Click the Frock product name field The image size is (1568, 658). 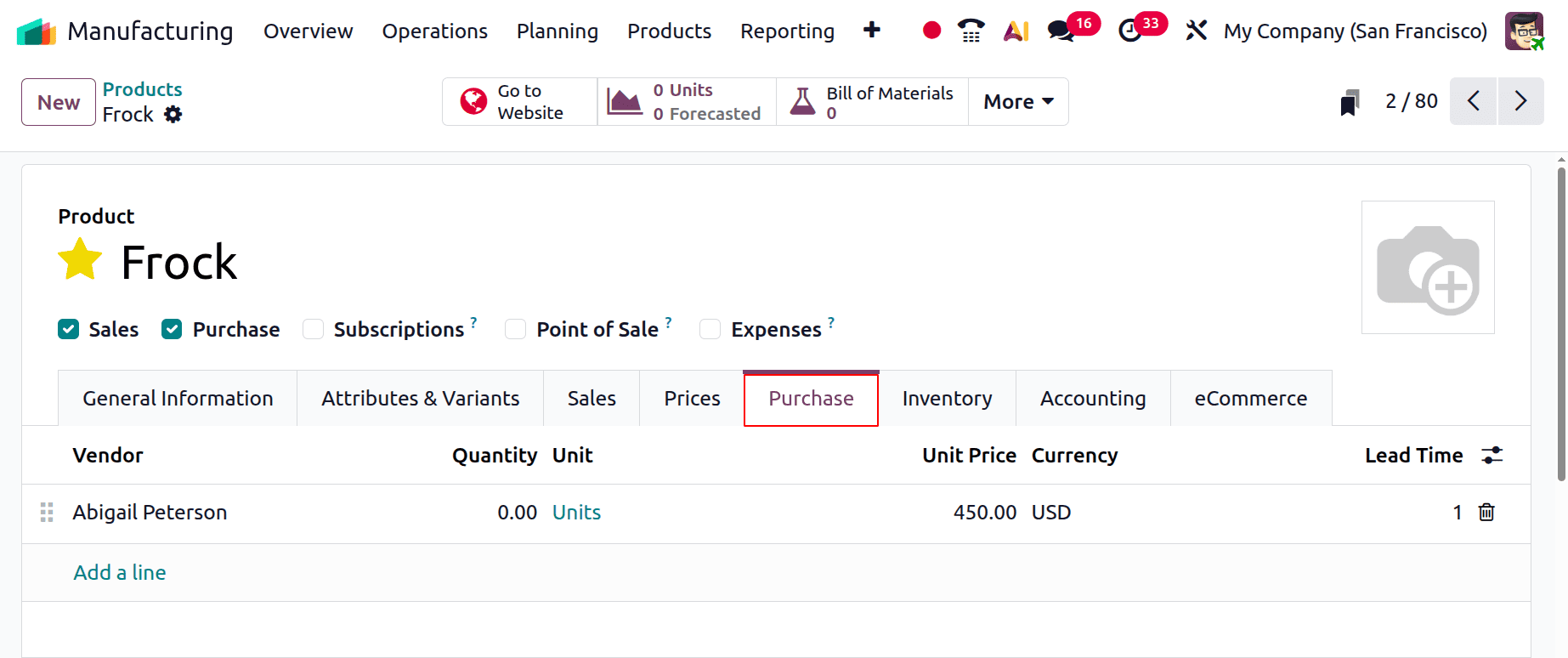[178, 262]
